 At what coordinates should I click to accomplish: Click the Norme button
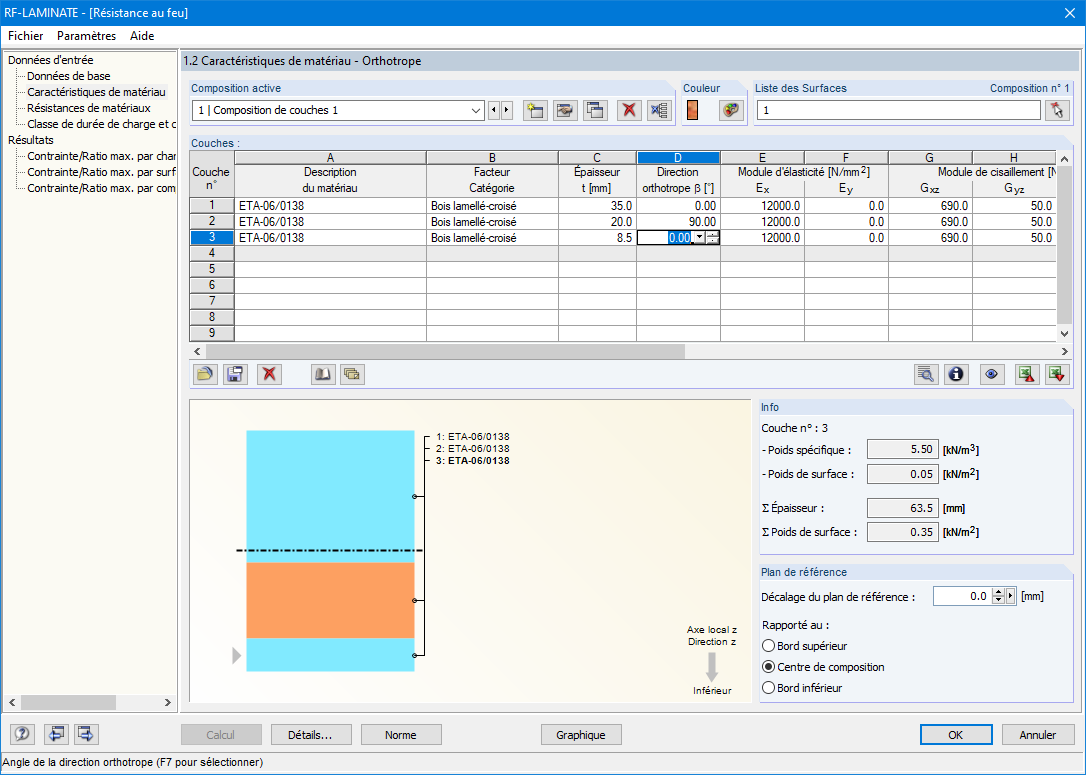(401, 735)
